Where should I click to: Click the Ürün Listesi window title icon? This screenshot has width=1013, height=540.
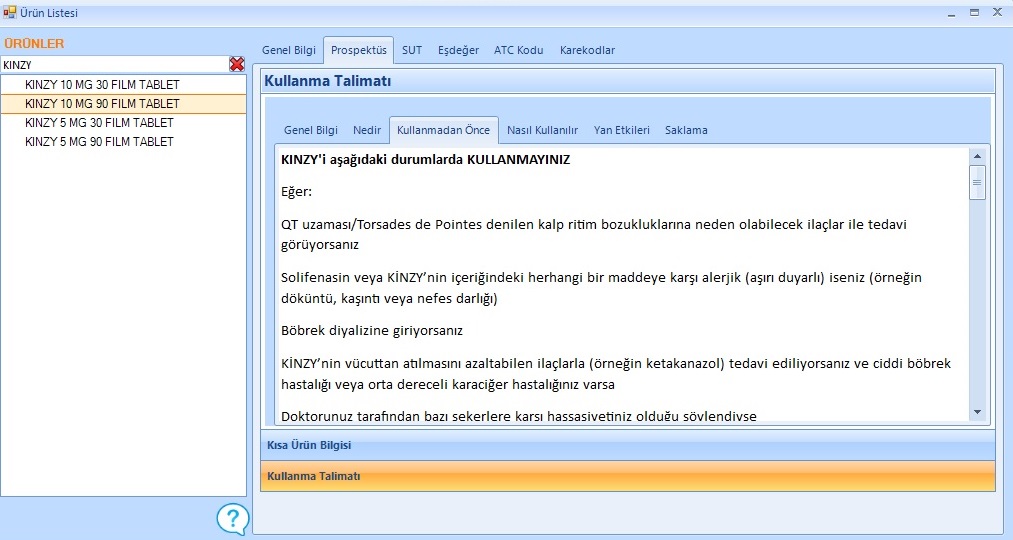click(x=10, y=13)
